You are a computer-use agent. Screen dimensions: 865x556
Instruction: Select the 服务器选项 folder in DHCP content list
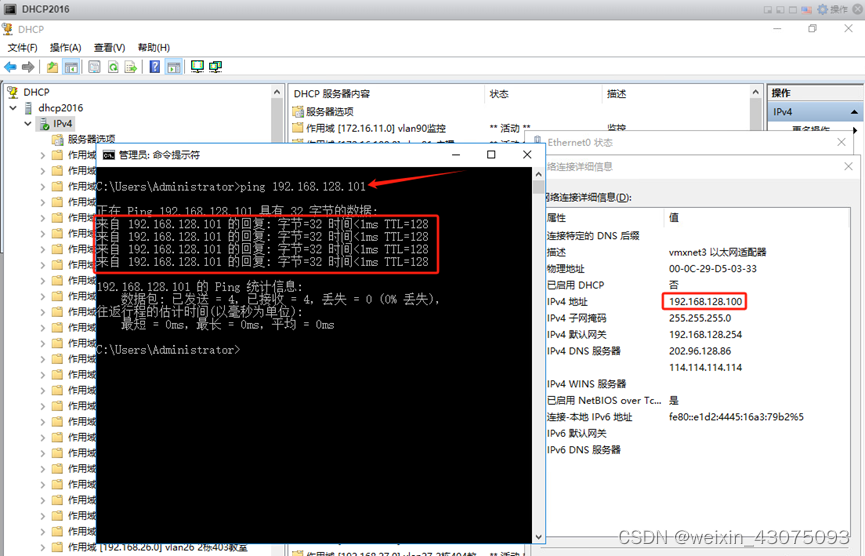click(x=329, y=111)
